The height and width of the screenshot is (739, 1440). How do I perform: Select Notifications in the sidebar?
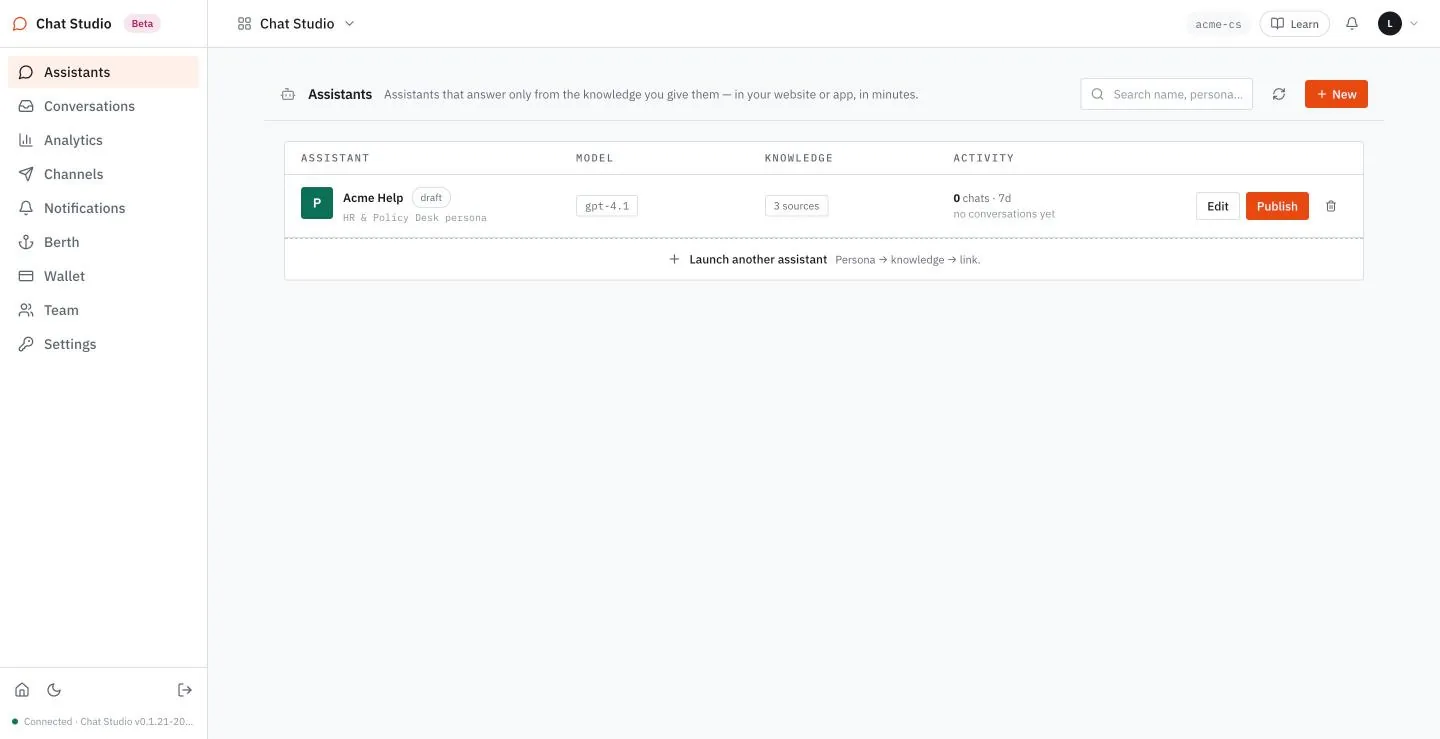click(x=104, y=208)
